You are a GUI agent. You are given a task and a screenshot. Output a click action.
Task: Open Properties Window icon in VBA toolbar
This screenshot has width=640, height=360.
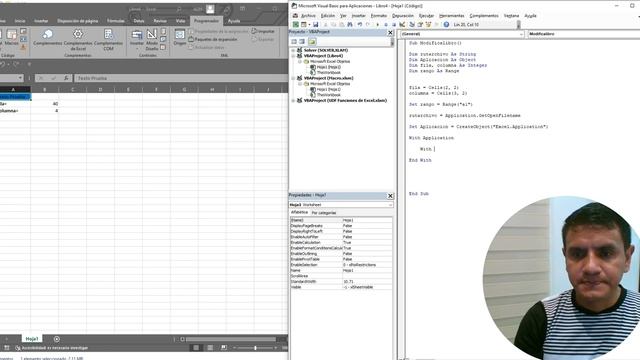420,24
